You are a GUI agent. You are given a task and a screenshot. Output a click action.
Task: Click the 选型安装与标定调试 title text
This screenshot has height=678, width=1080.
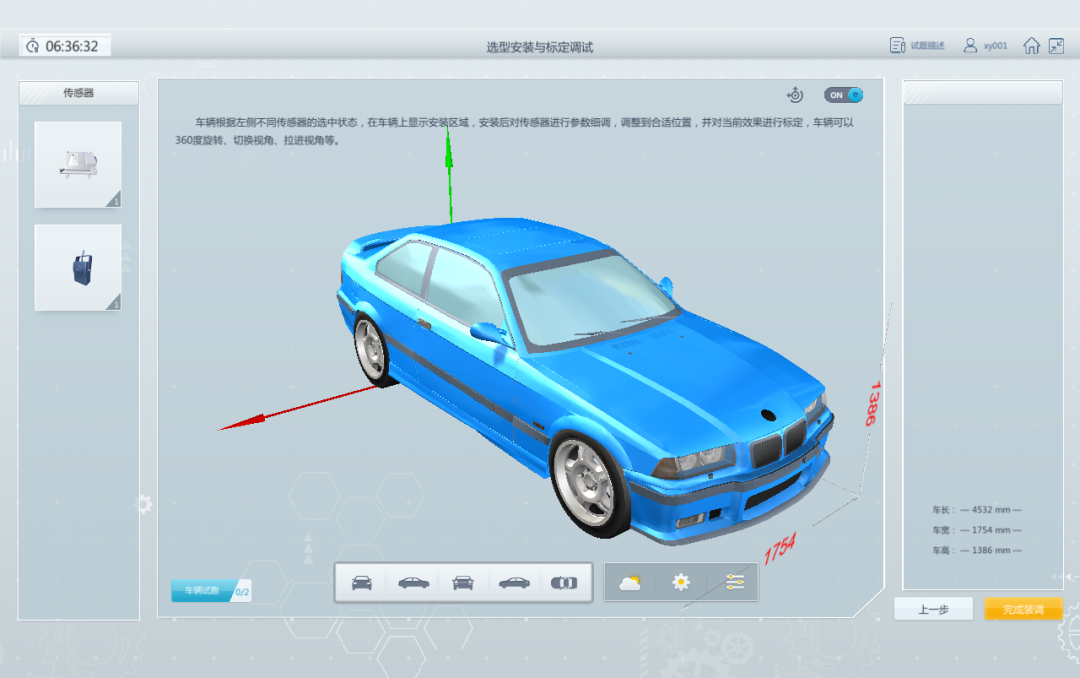(x=539, y=47)
